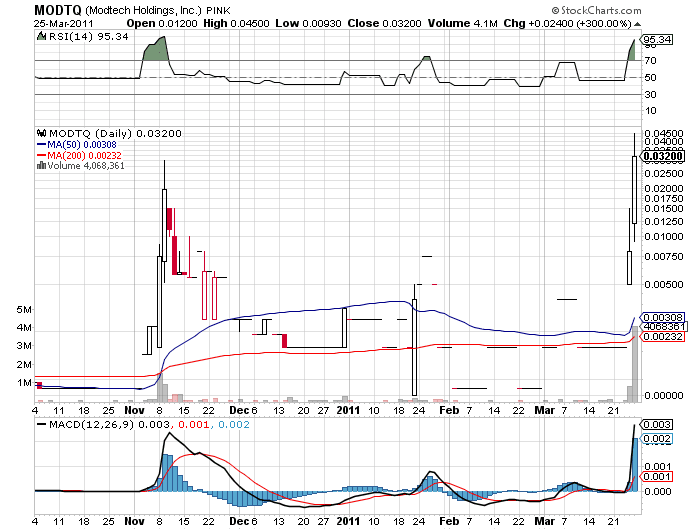Click the Close 0.03200 value
The height and width of the screenshot is (530, 700).
[384, 24]
